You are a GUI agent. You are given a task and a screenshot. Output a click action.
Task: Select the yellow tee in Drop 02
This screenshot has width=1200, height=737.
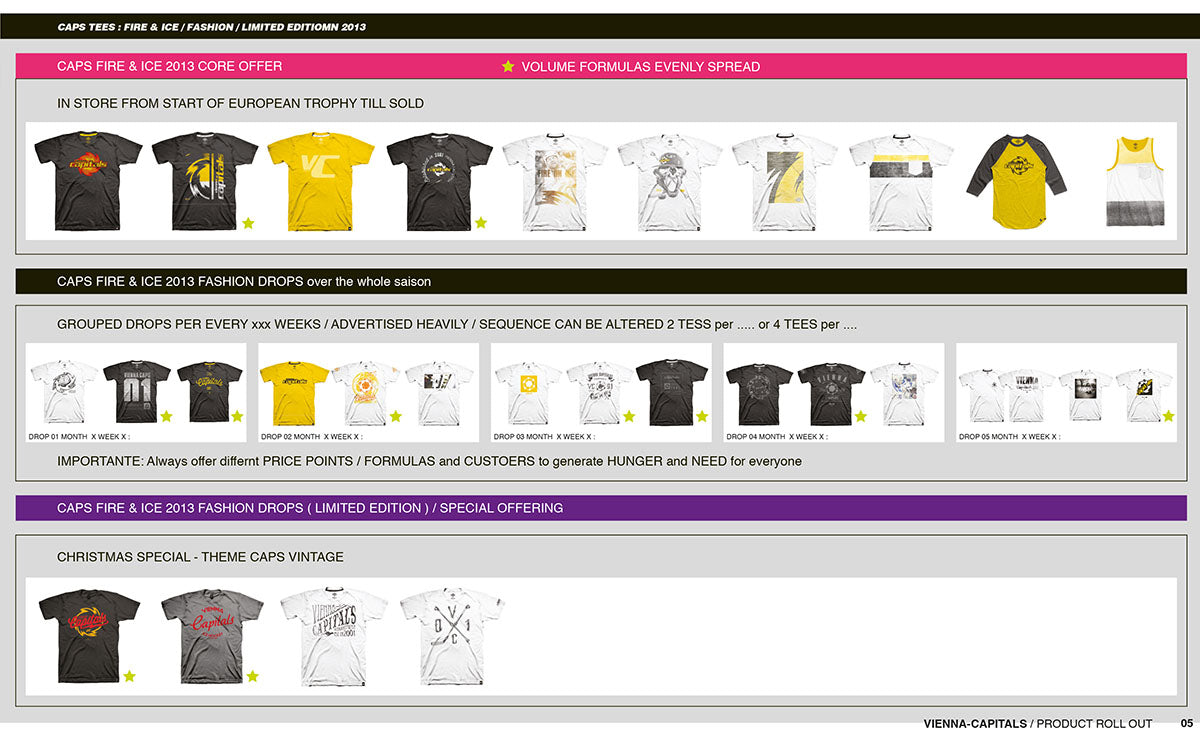[x=294, y=392]
